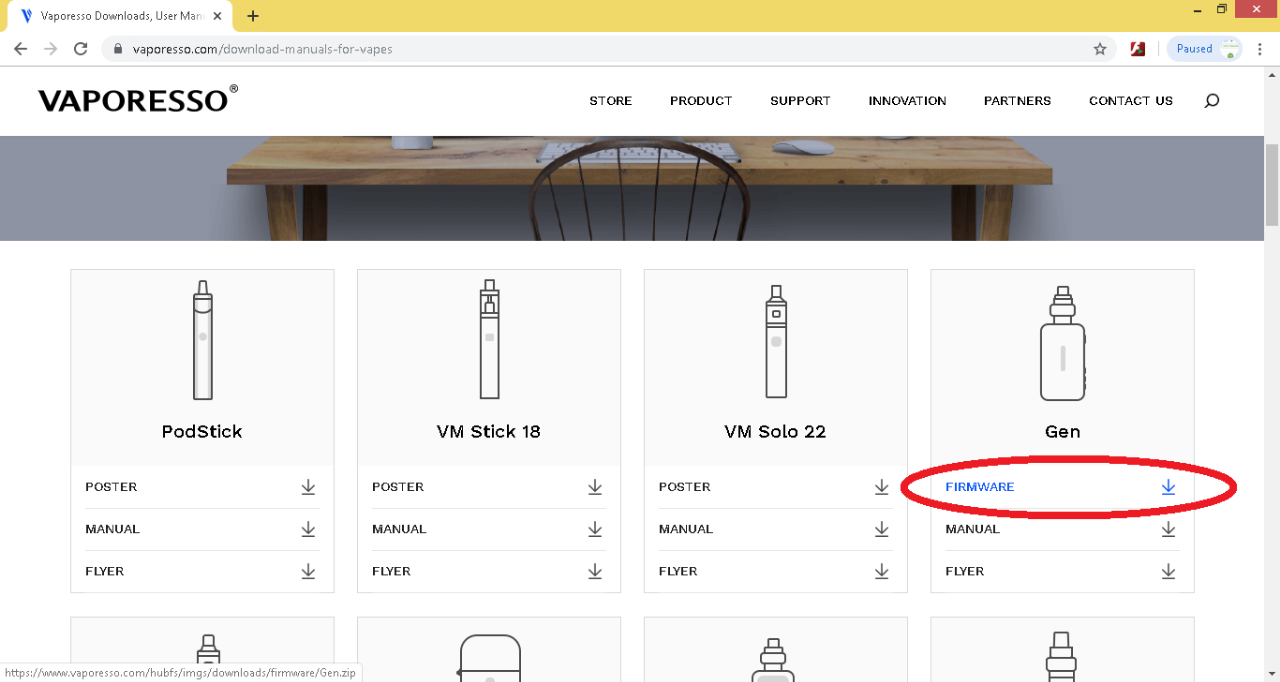Open the CONTACT US menu item

[x=1131, y=100]
